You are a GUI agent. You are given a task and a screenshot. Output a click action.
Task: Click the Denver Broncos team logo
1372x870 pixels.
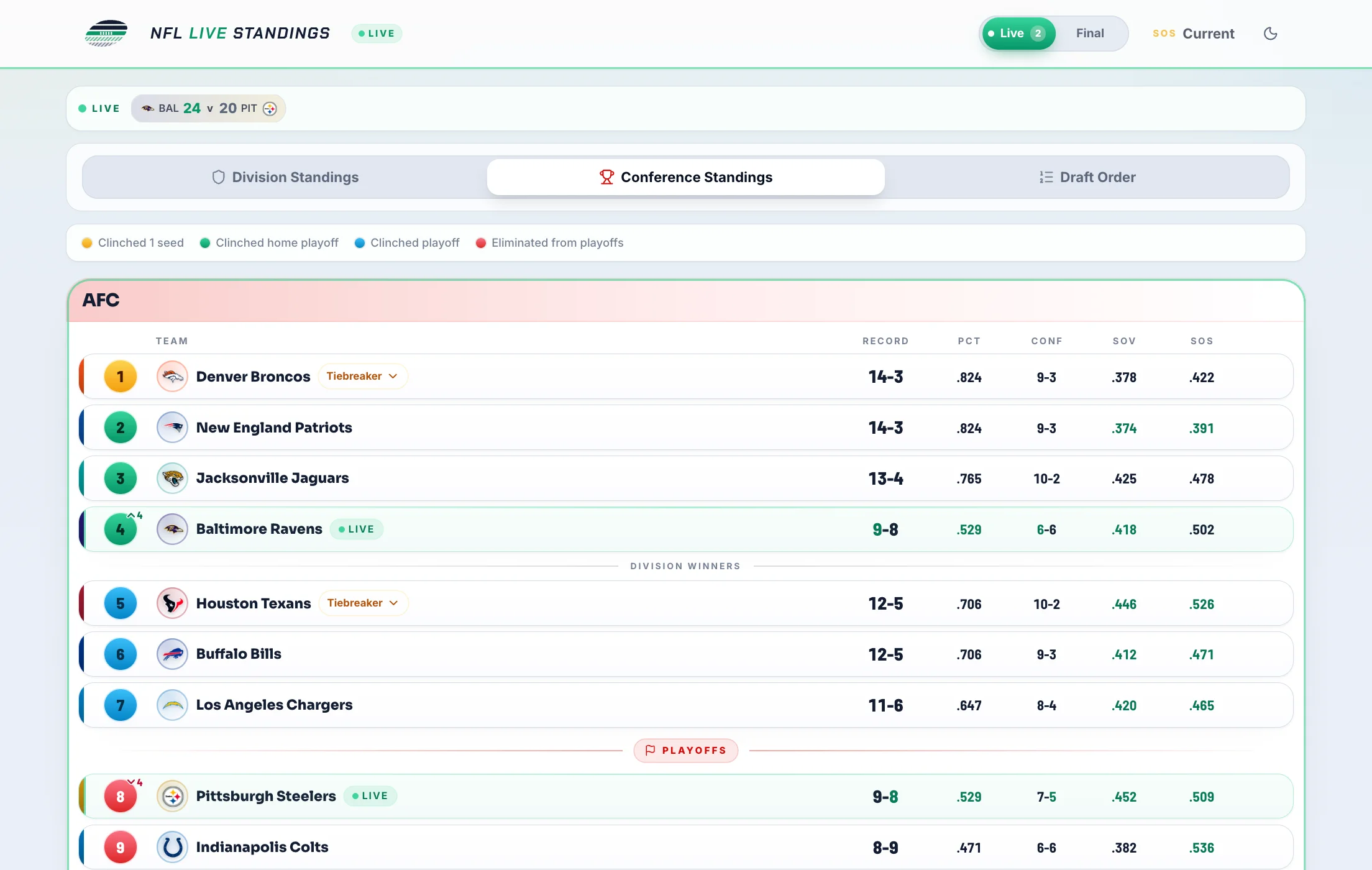click(172, 377)
